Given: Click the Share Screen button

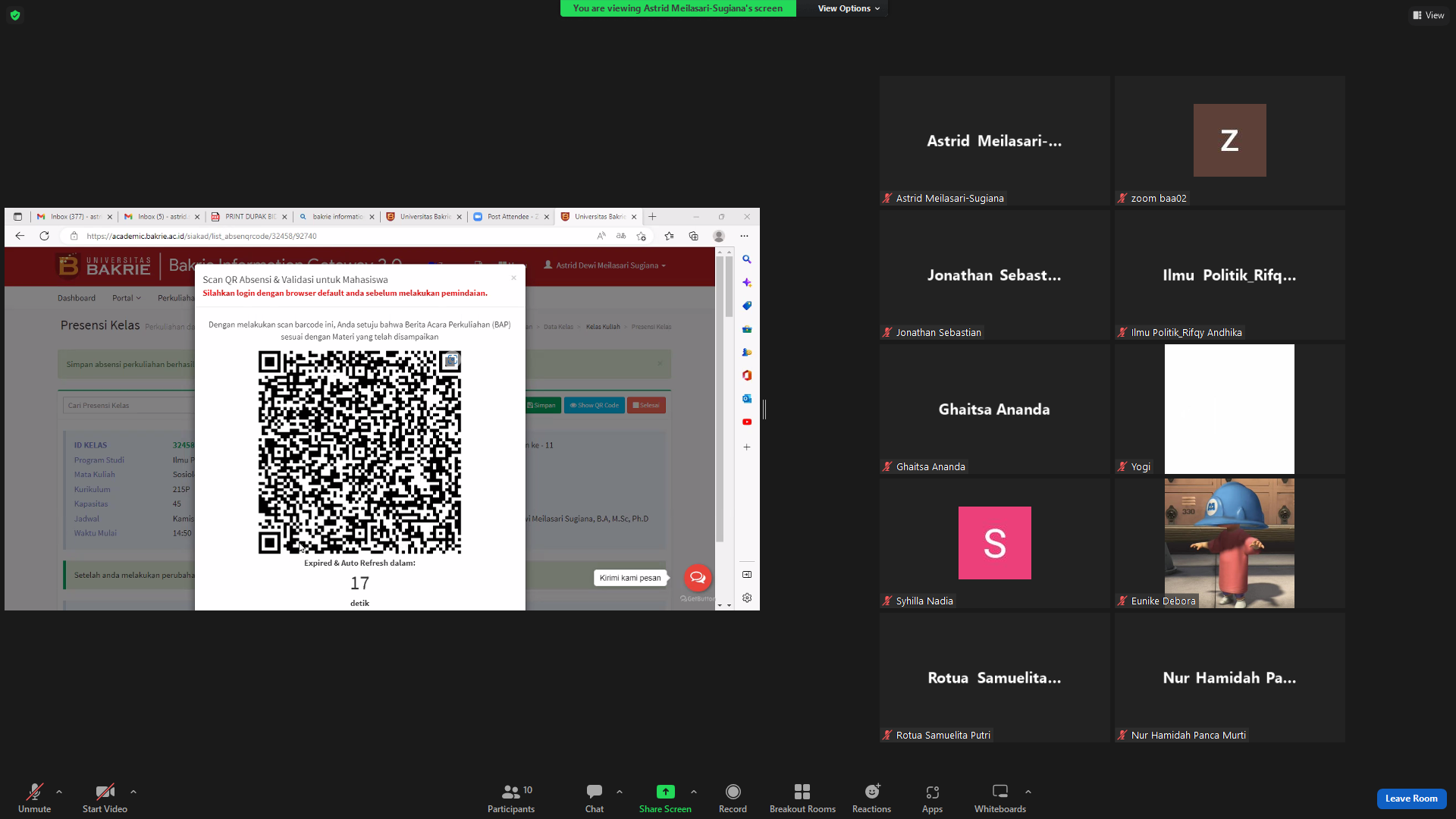Looking at the screenshot, I should 665,798.
